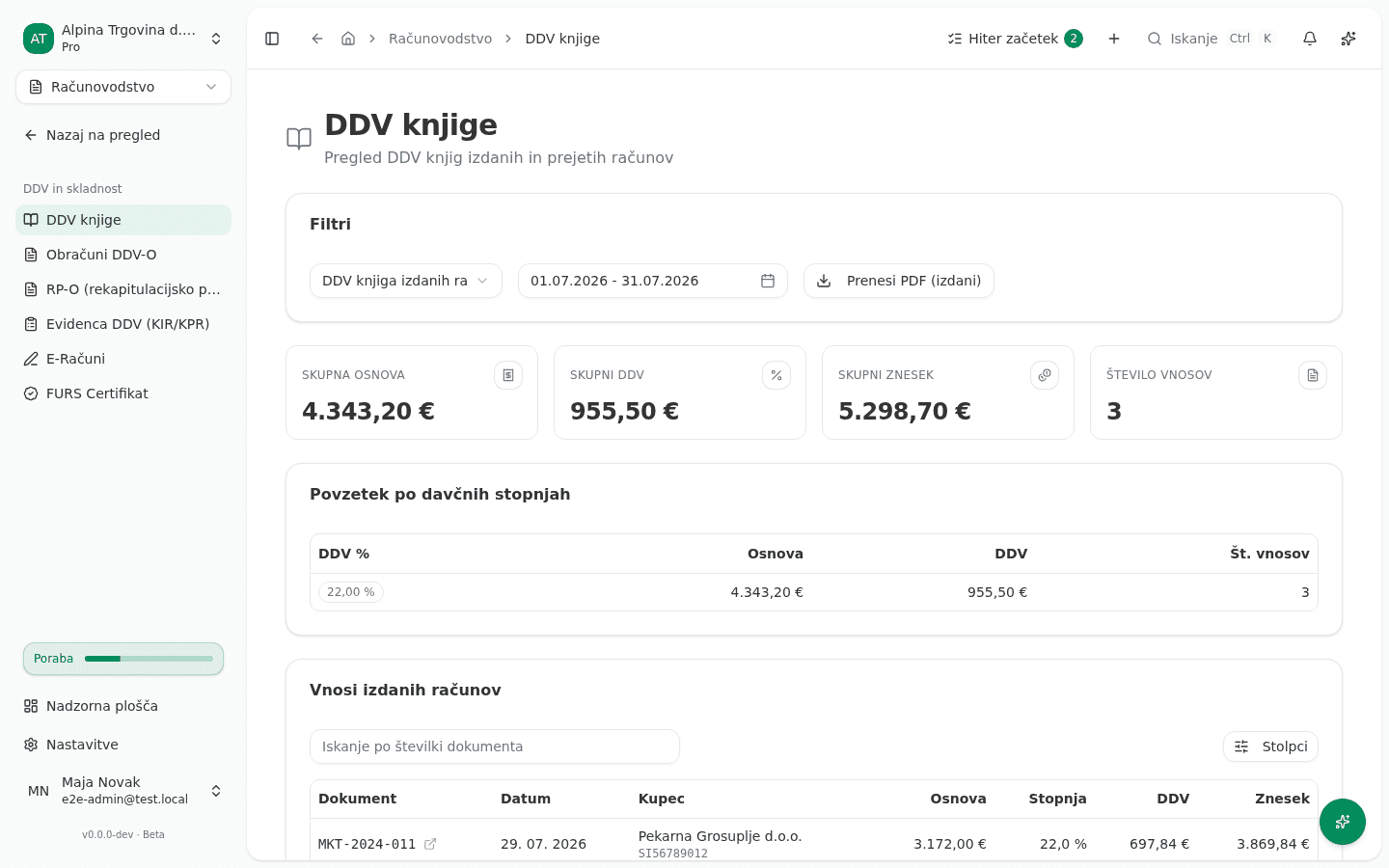Go to Obračuni DDV-O
Viewport: 1389px width, 868px height.
pos(123,255)
